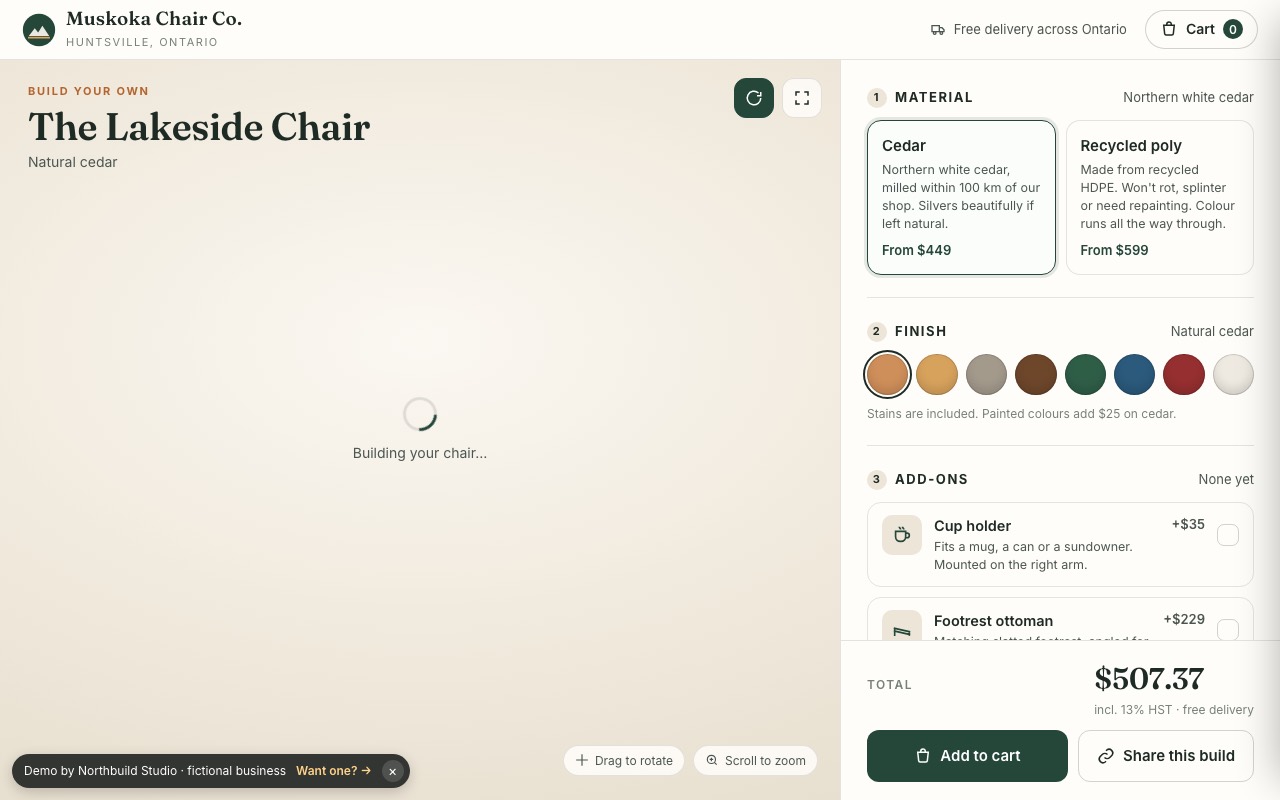Select the grey finish swatch
The height and width of the screenshot is (800, 1280).
click(987, 375)
